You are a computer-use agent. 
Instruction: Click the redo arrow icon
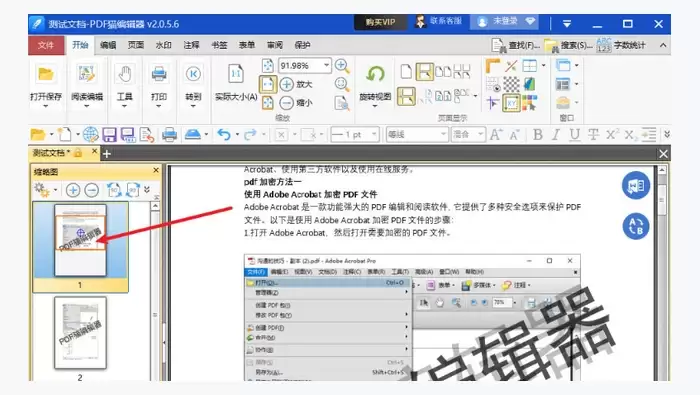250,134
